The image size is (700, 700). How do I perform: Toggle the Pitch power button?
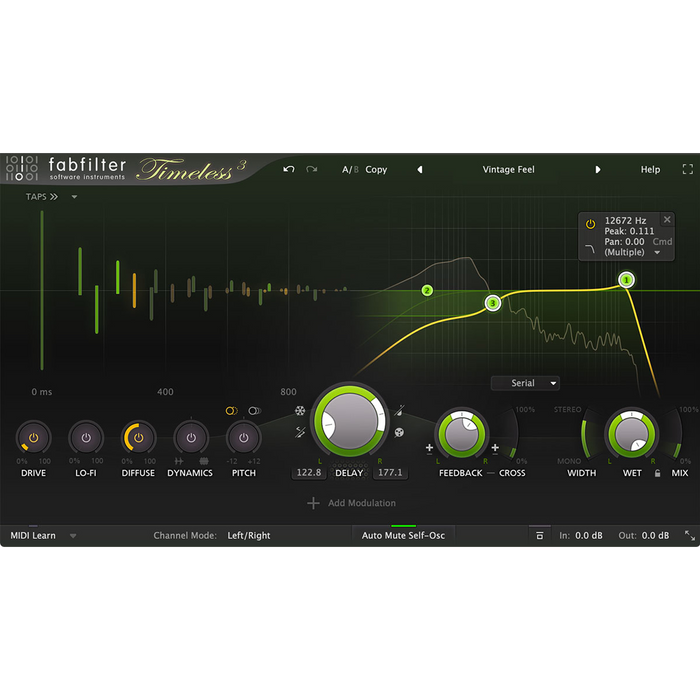[x=243, y=438]
